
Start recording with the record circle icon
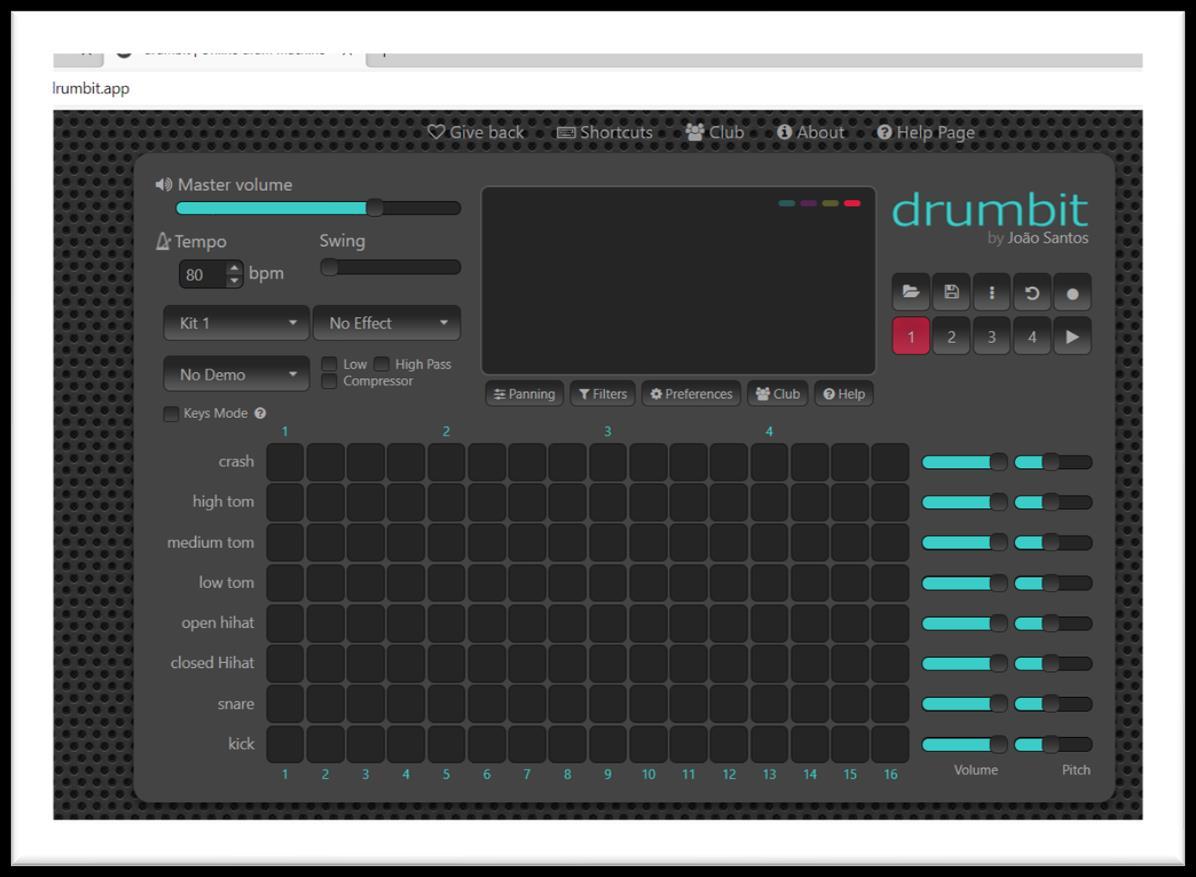click(x=1072, y=292)
